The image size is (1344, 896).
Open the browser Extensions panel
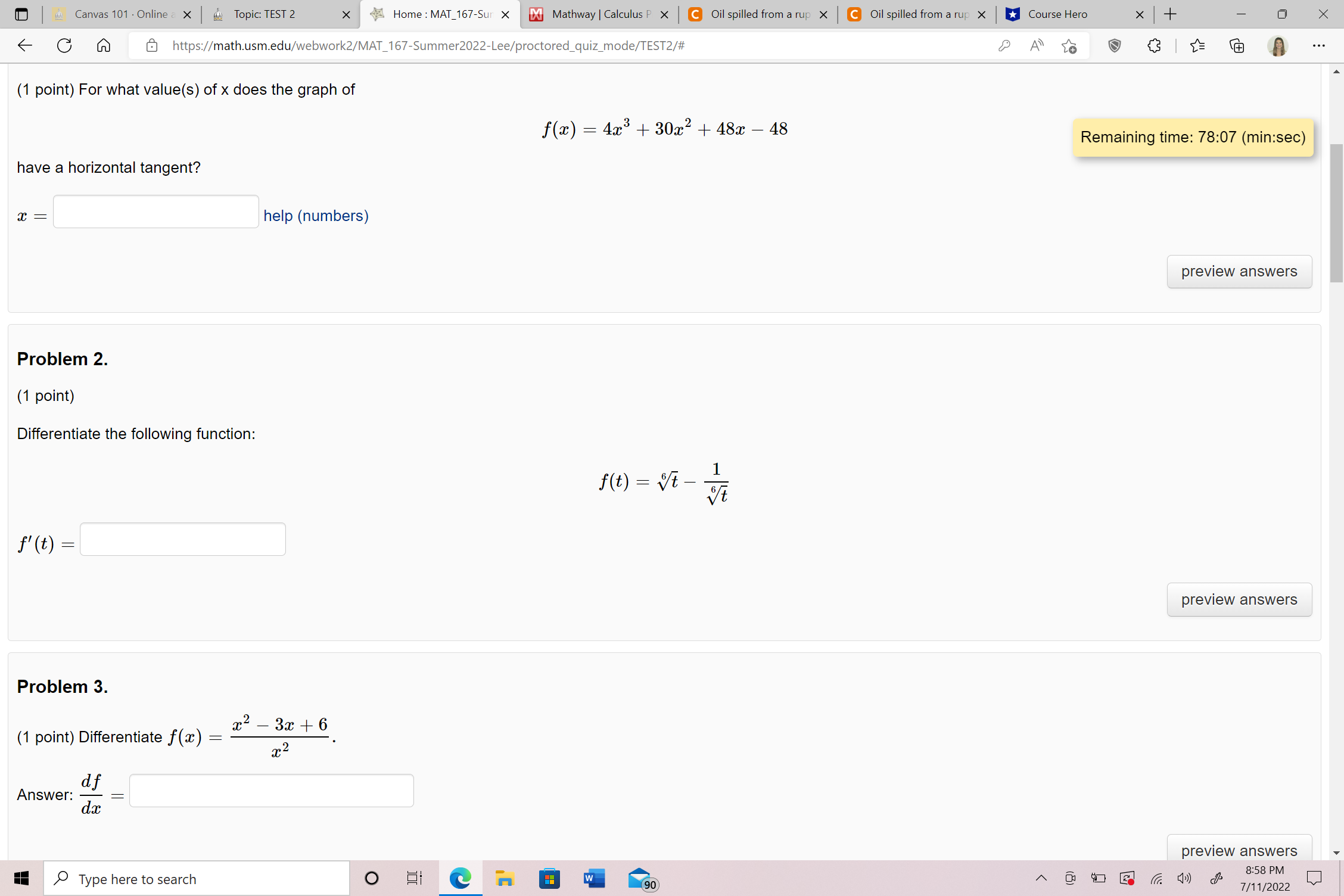pos(1155,45)
